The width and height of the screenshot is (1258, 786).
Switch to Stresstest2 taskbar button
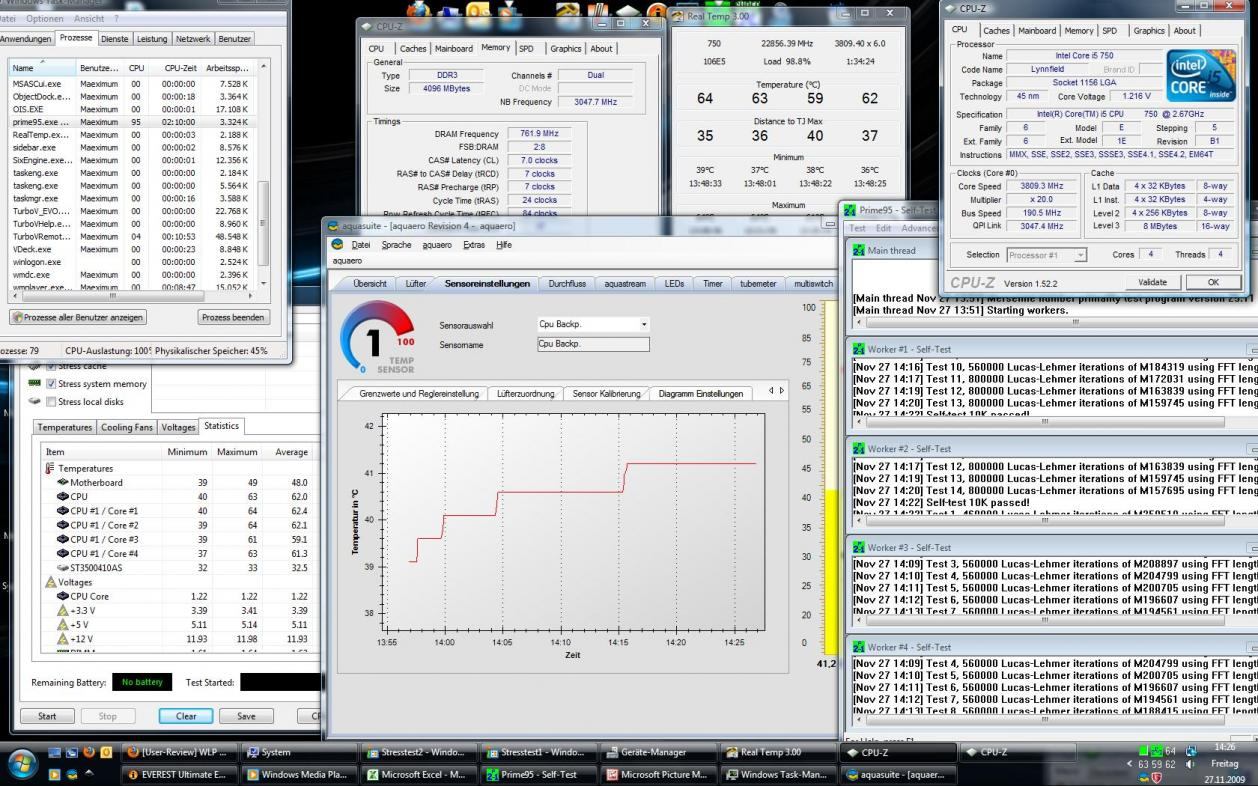[418, 752]
